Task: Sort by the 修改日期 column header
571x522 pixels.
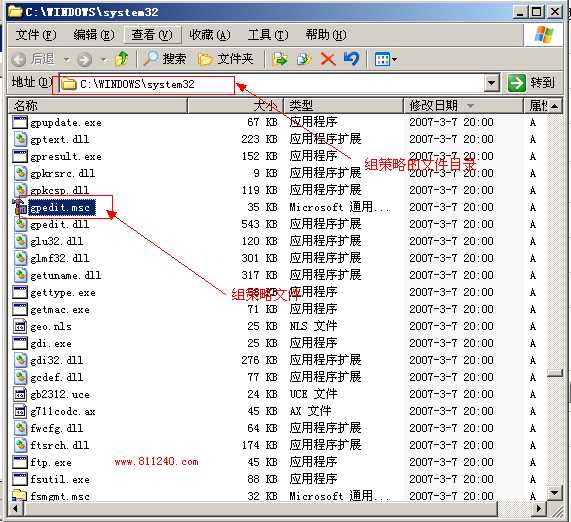Action: (x=463, y=106)
